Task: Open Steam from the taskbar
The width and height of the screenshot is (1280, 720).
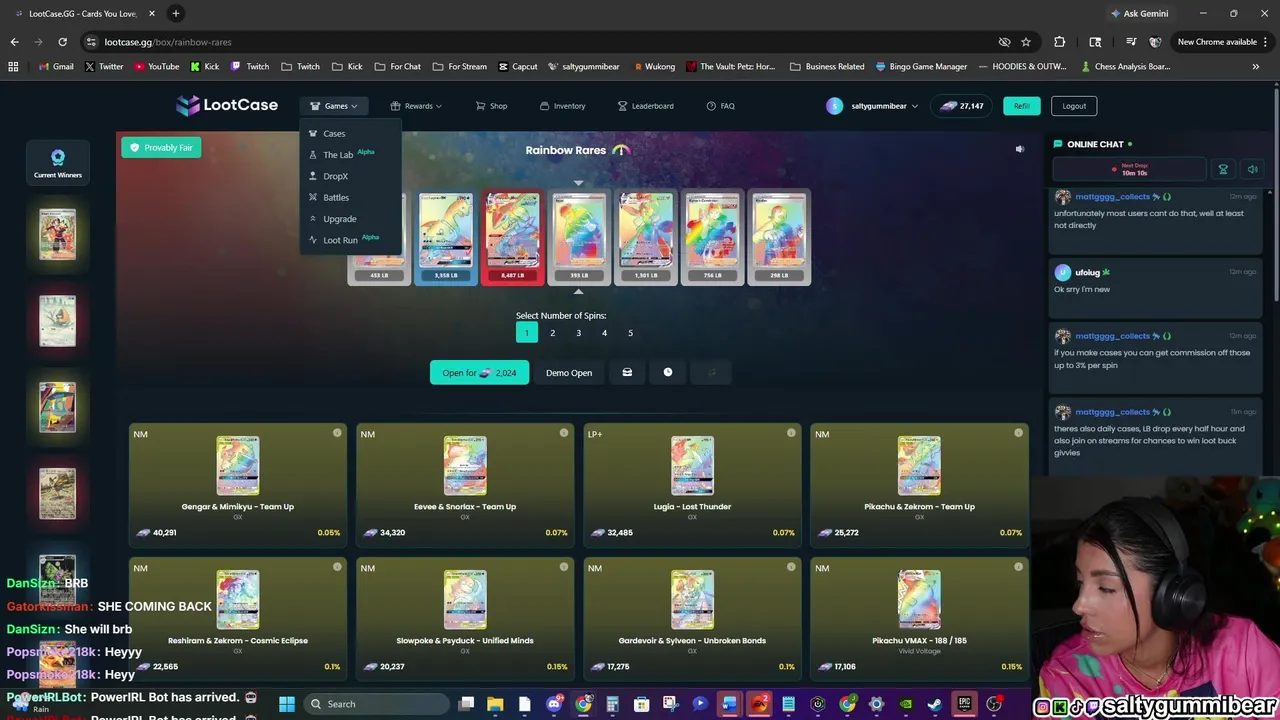Action: click(x=934, y=704)
